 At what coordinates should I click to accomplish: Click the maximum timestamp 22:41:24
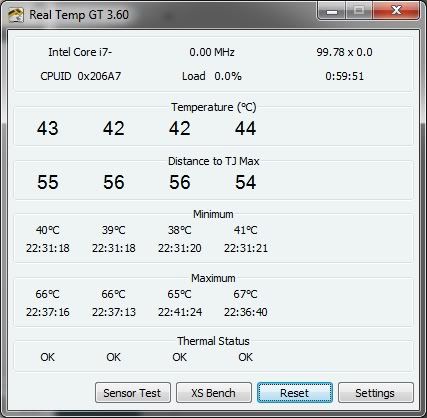click(180, 312)
